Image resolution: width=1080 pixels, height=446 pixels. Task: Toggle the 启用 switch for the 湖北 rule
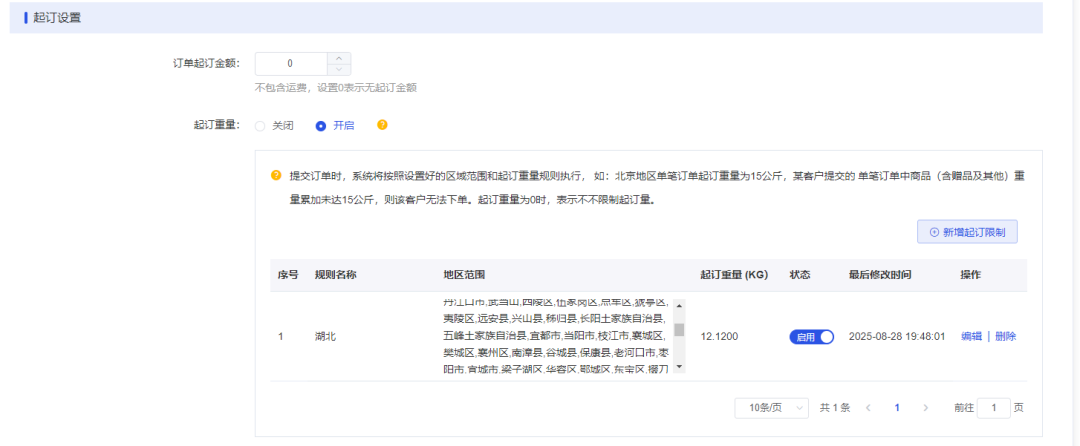812,337
